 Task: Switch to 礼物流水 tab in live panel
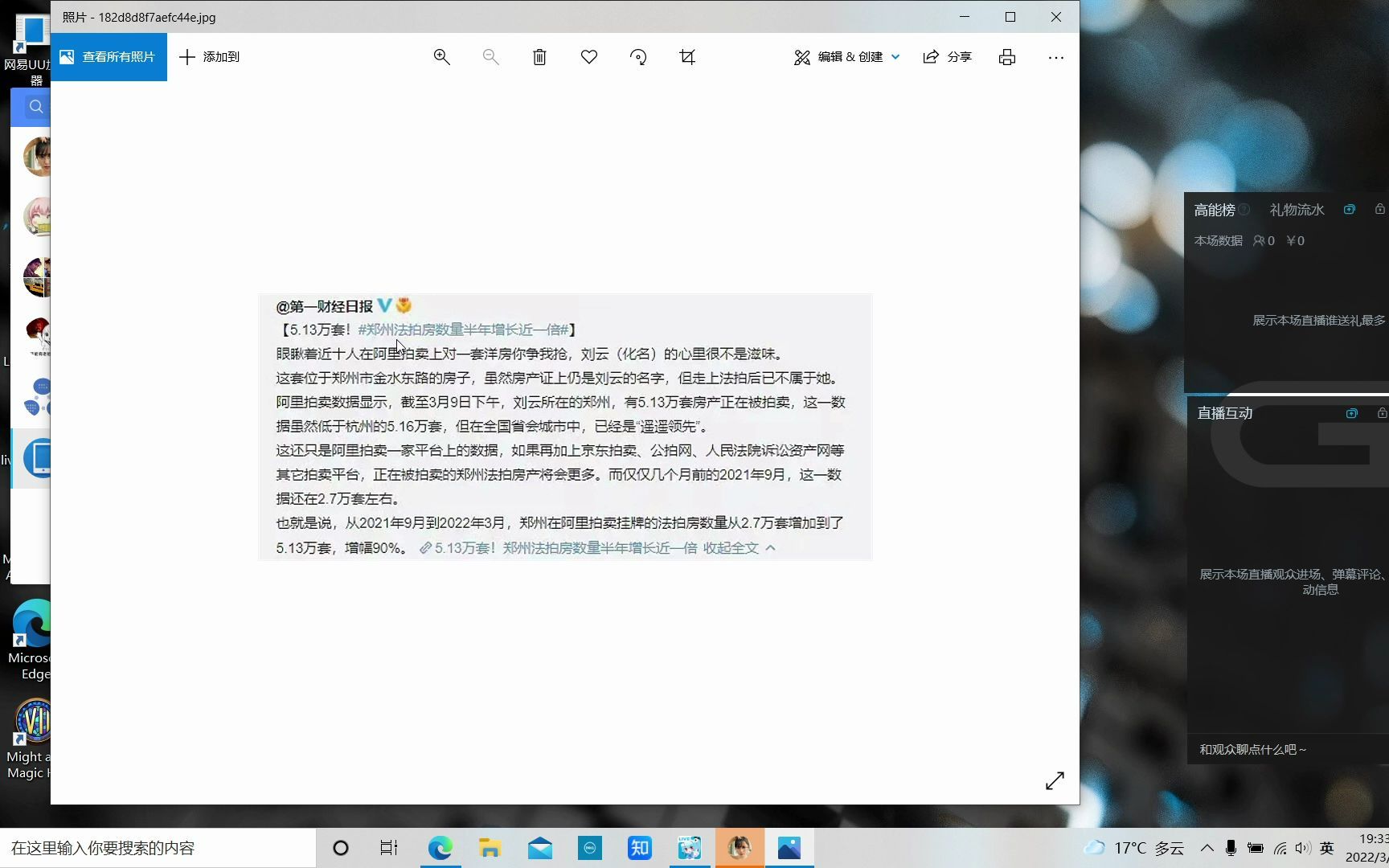(1297, 210)
